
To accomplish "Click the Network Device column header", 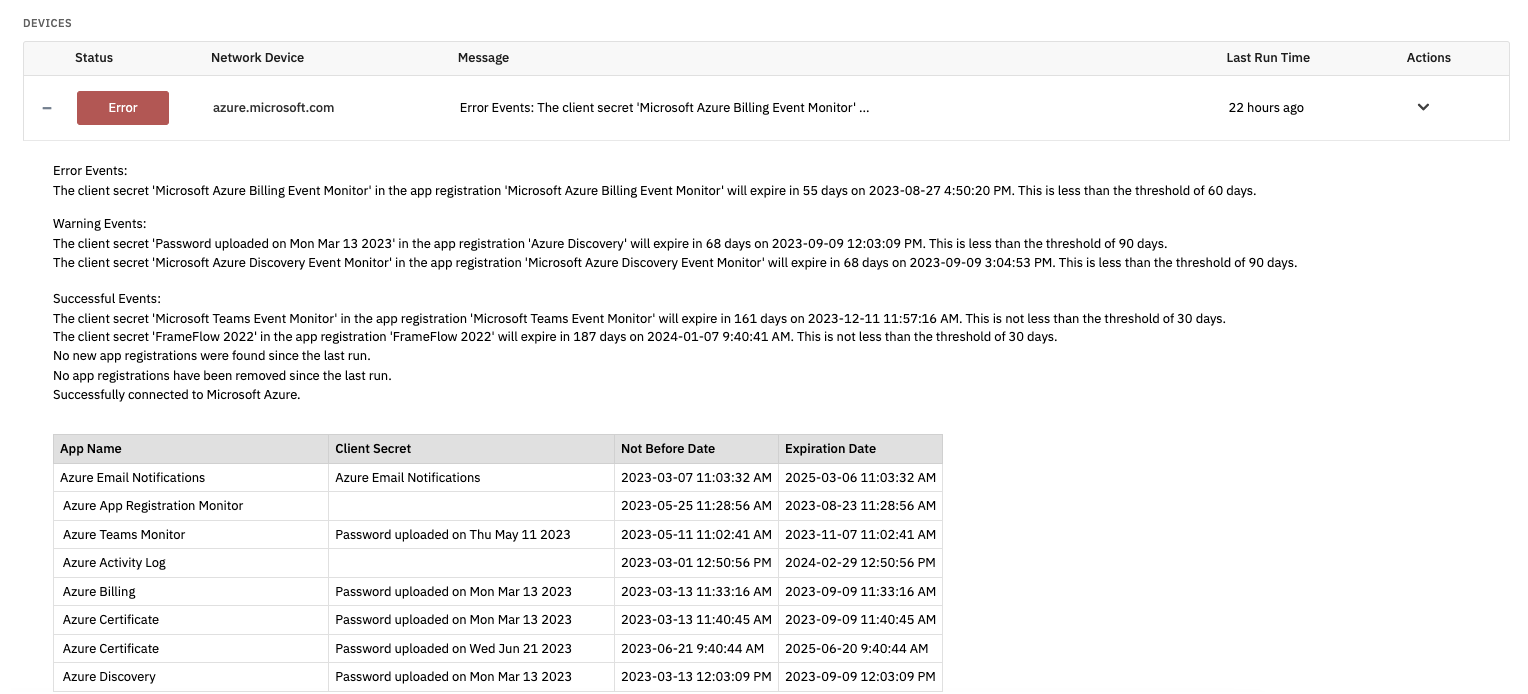I will coord(257,58).
